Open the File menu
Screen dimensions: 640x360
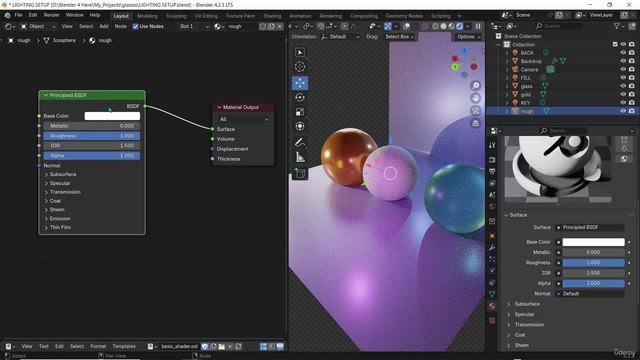tap(18, 15)
